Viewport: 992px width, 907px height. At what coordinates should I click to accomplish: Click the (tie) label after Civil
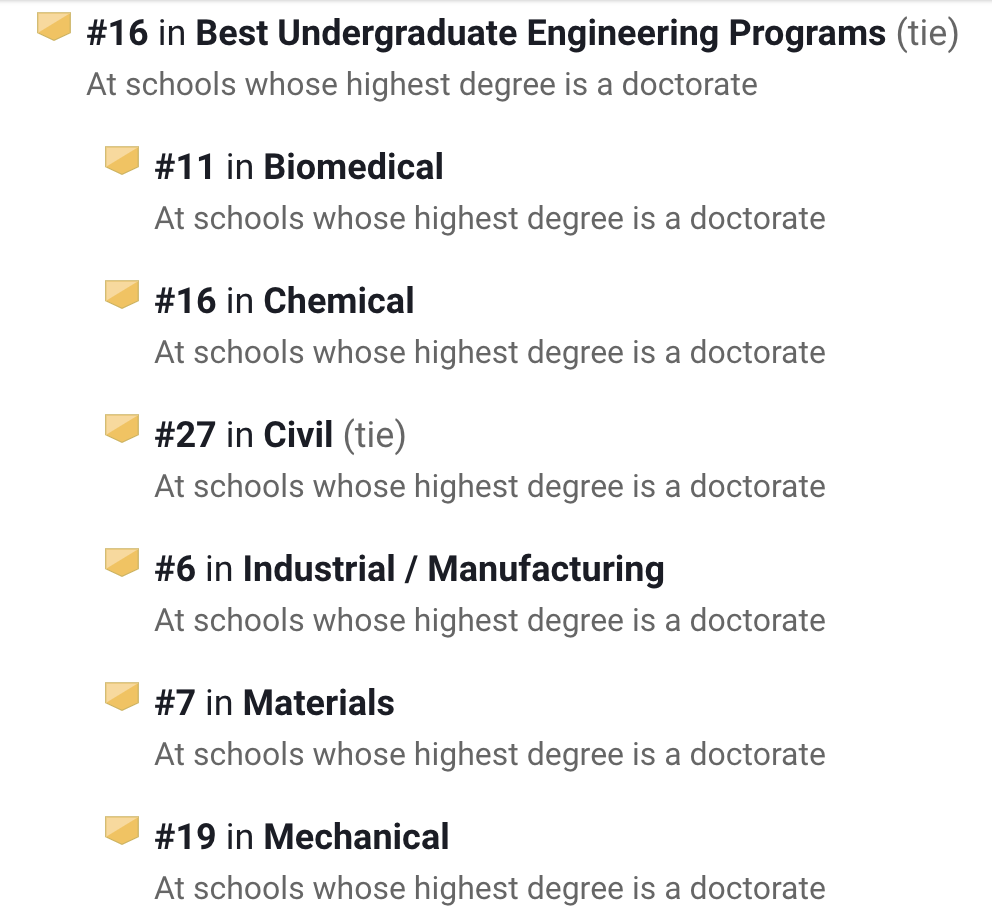[x=374, y=435]
